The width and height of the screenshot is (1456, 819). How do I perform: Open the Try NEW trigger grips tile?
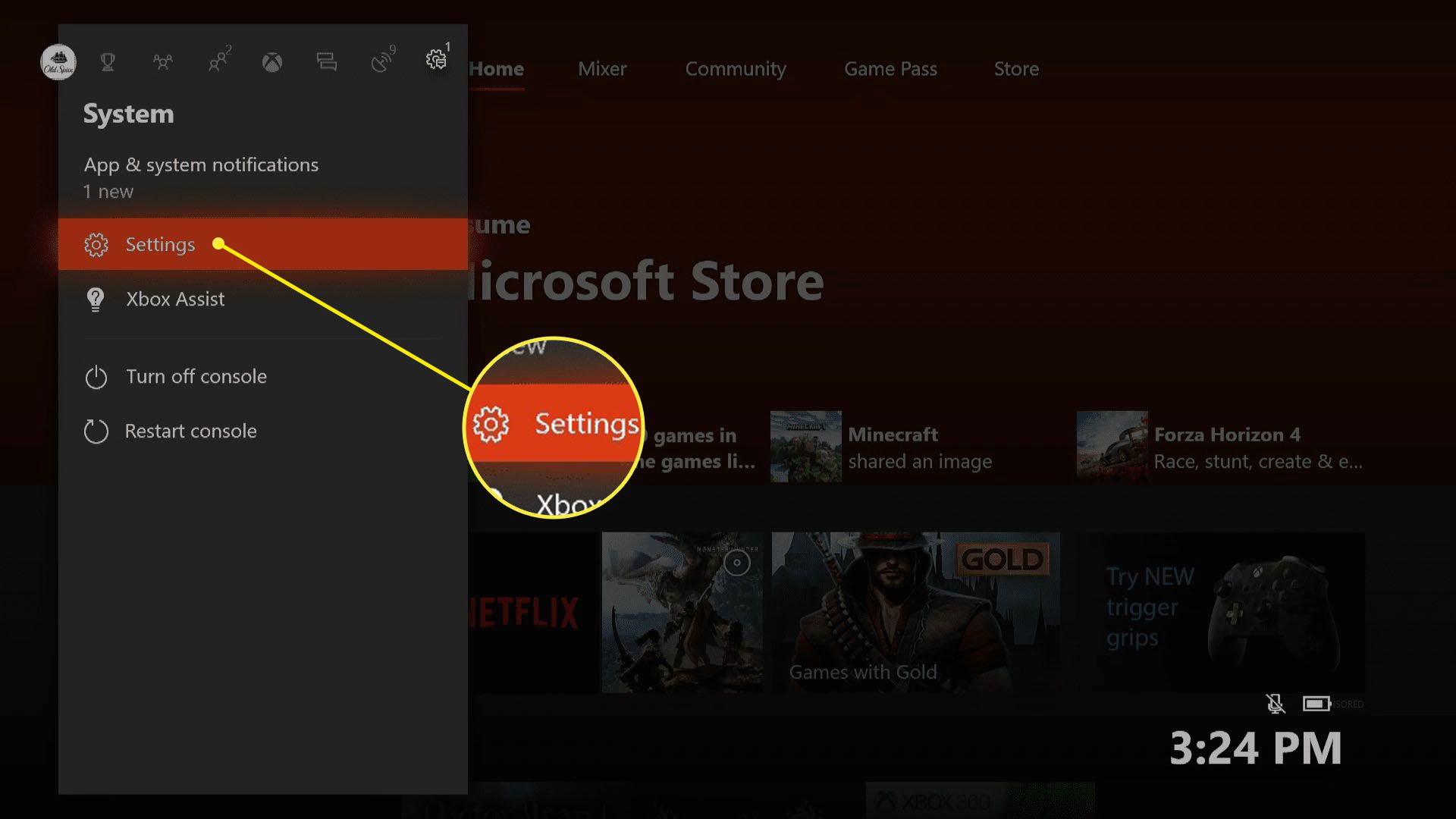coord(1221,613)
